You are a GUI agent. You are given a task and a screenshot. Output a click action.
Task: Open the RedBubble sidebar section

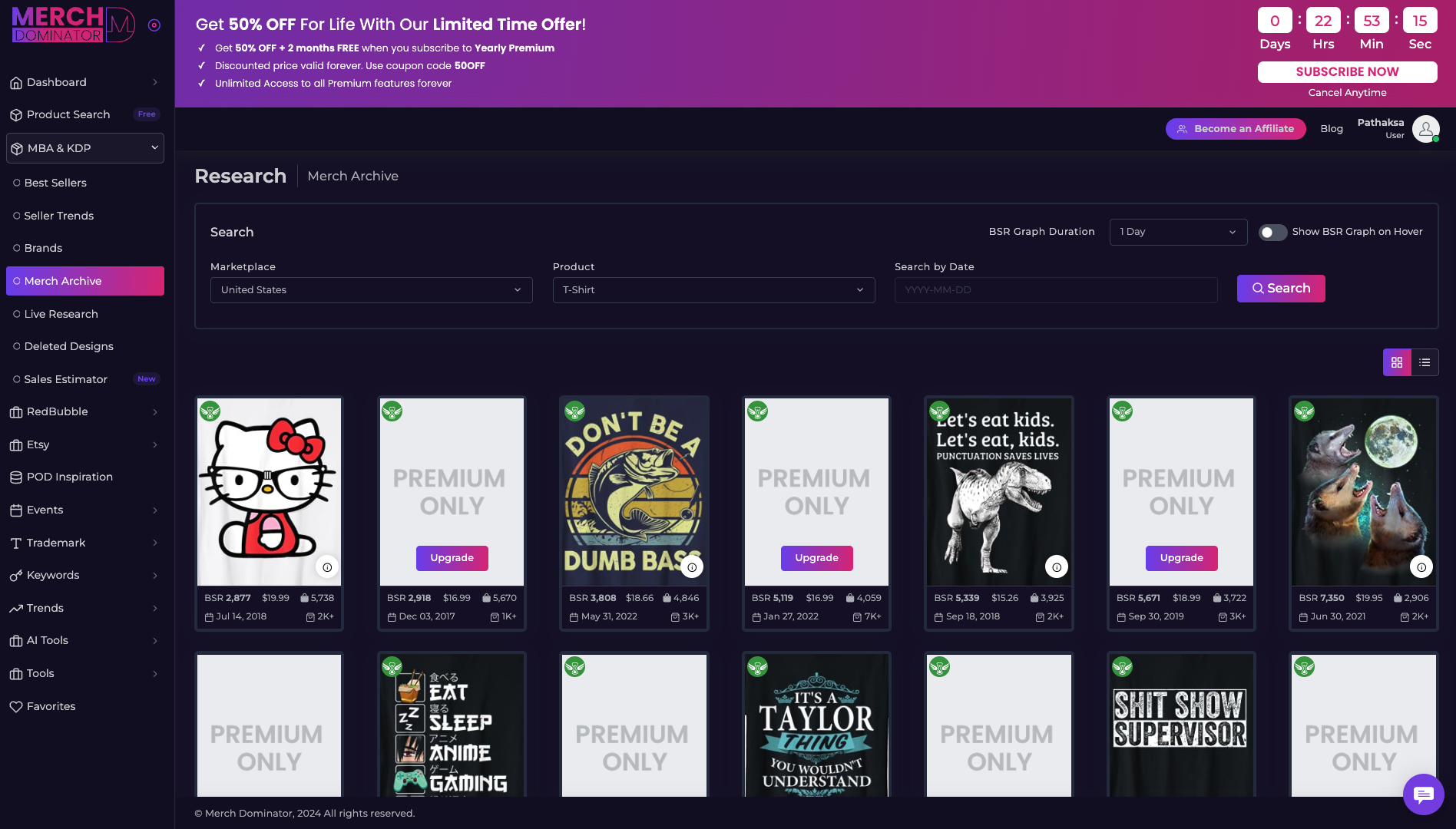click(x=56, y=411)
